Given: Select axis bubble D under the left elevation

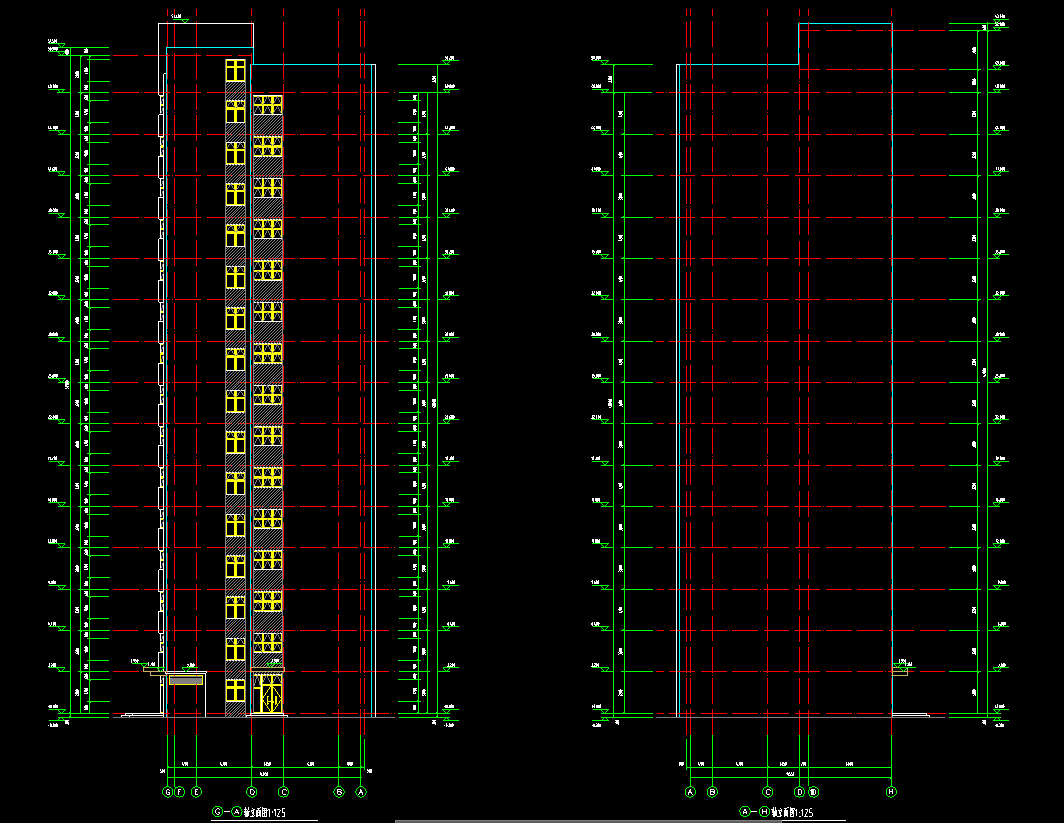Looking at the screenshot, I should point(252,792).
